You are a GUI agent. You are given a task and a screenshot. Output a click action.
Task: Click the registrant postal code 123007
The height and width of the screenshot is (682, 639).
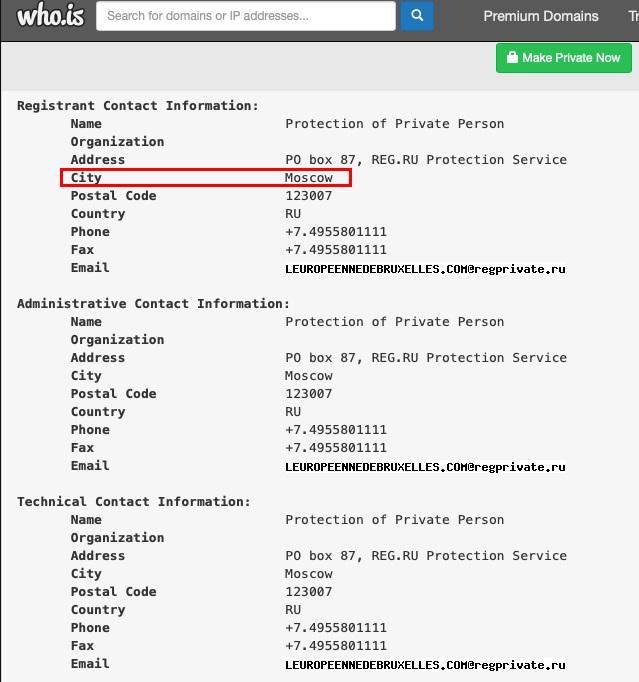[x=308, y=196]
